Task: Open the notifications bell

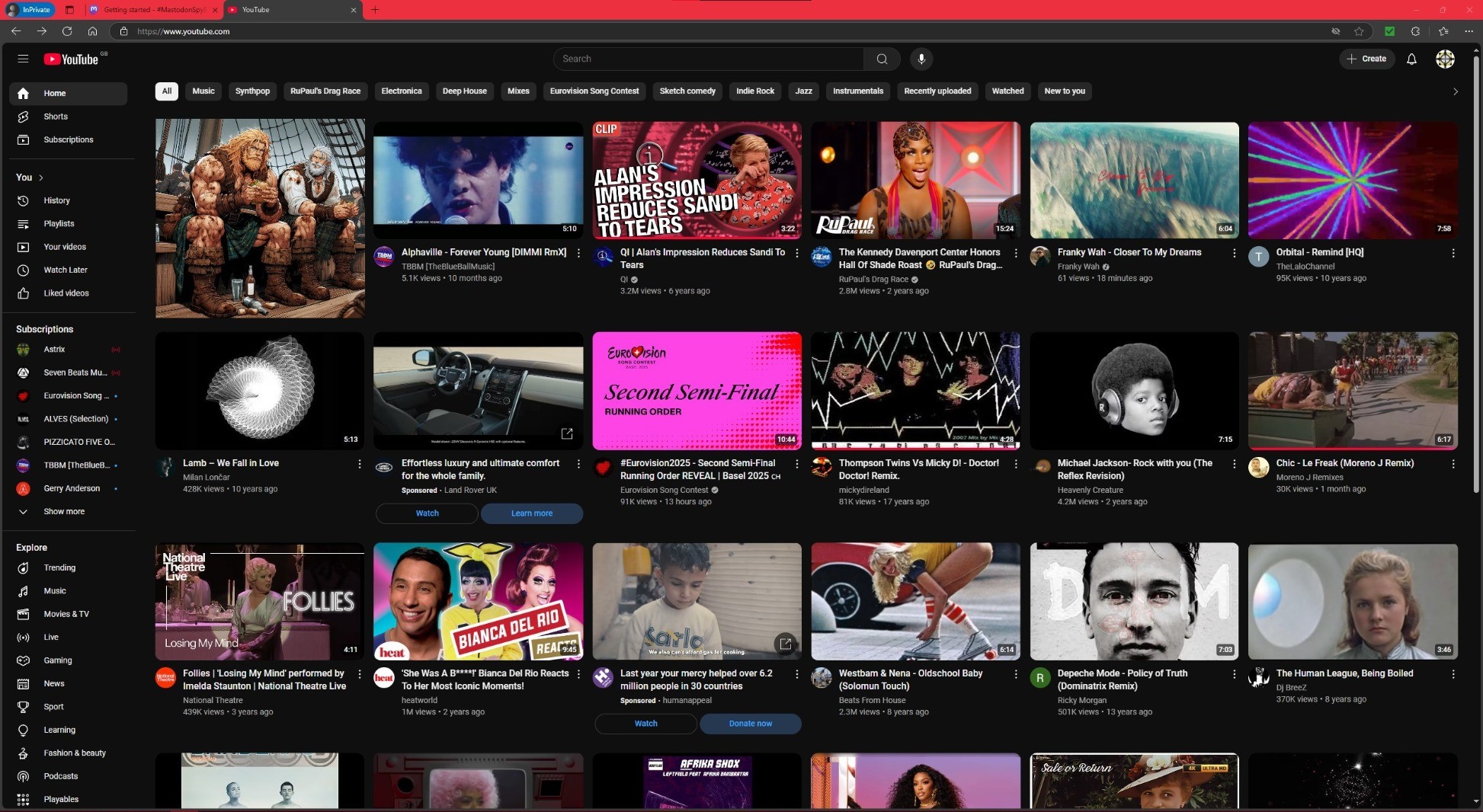Action: point(1411,59)
